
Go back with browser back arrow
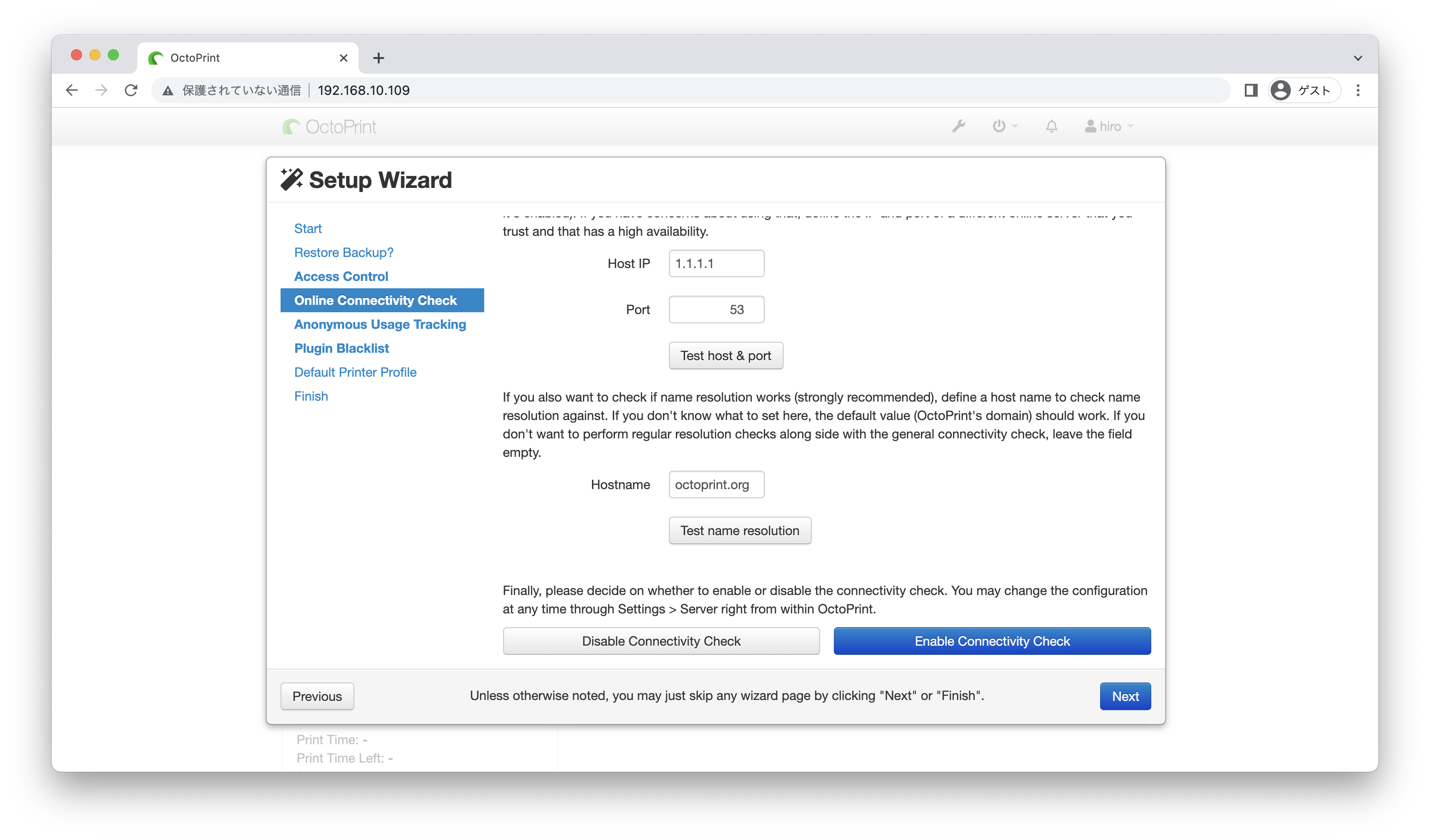click(x=71, y=90)
